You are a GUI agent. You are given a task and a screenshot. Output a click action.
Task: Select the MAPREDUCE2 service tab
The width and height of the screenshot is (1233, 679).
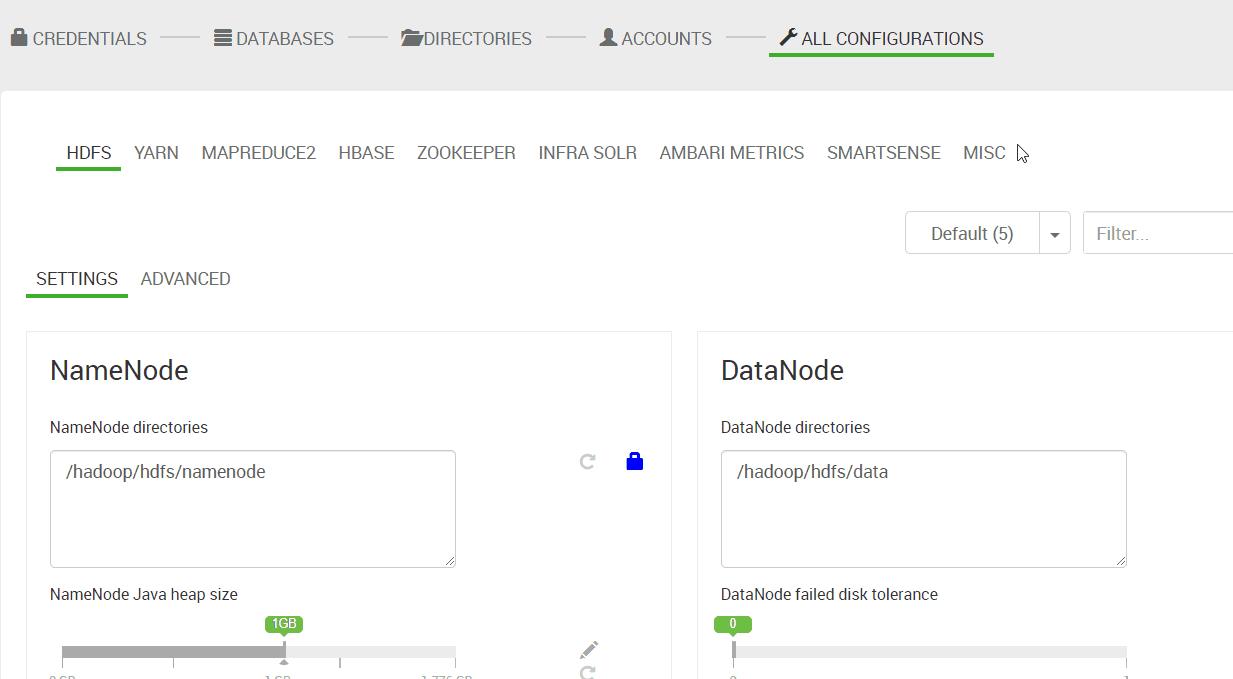(x=259, y=153)
